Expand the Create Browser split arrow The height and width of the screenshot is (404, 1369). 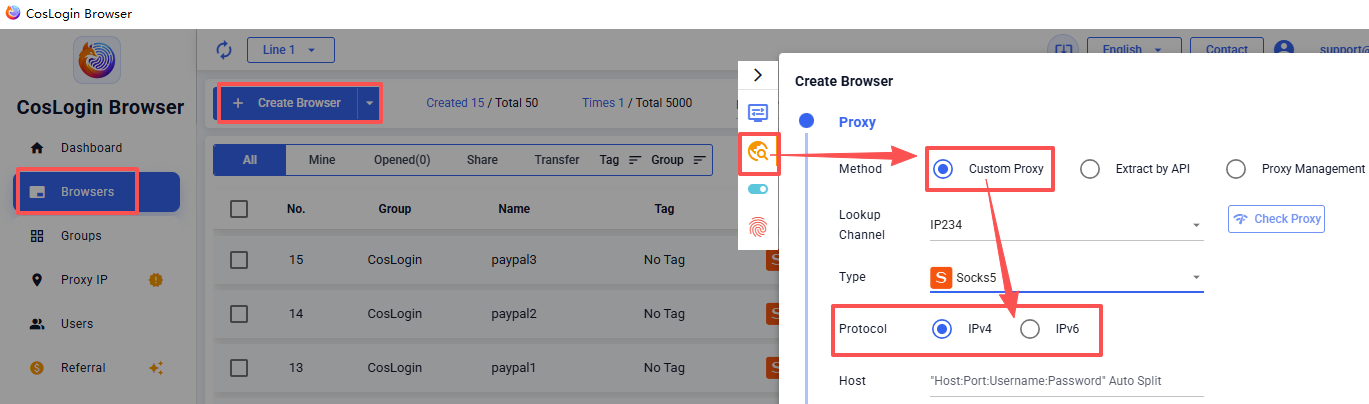[x=369, y=103]
